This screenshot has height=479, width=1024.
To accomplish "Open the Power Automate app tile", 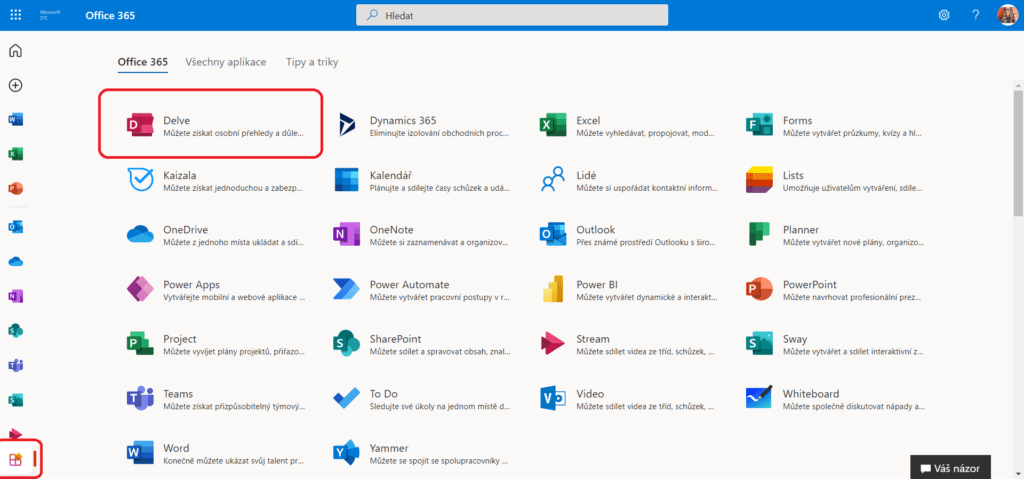I will pyautogui.click(x=420, y=290).
